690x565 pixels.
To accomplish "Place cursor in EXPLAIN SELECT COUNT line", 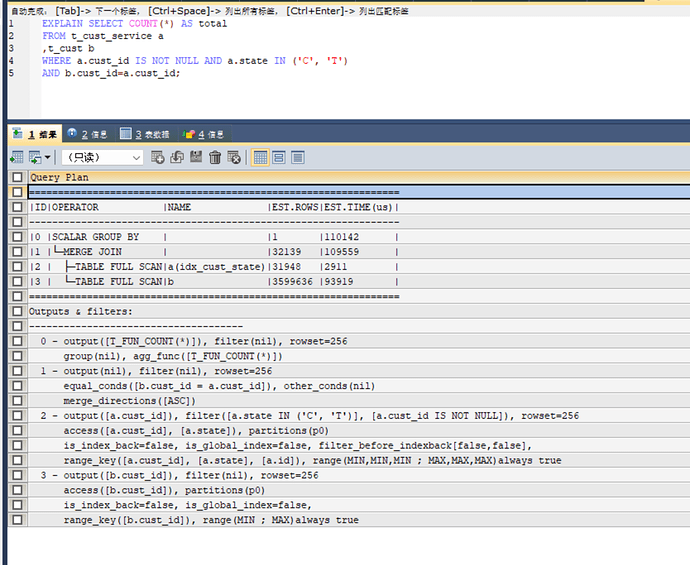I will (x=134, y=23).
